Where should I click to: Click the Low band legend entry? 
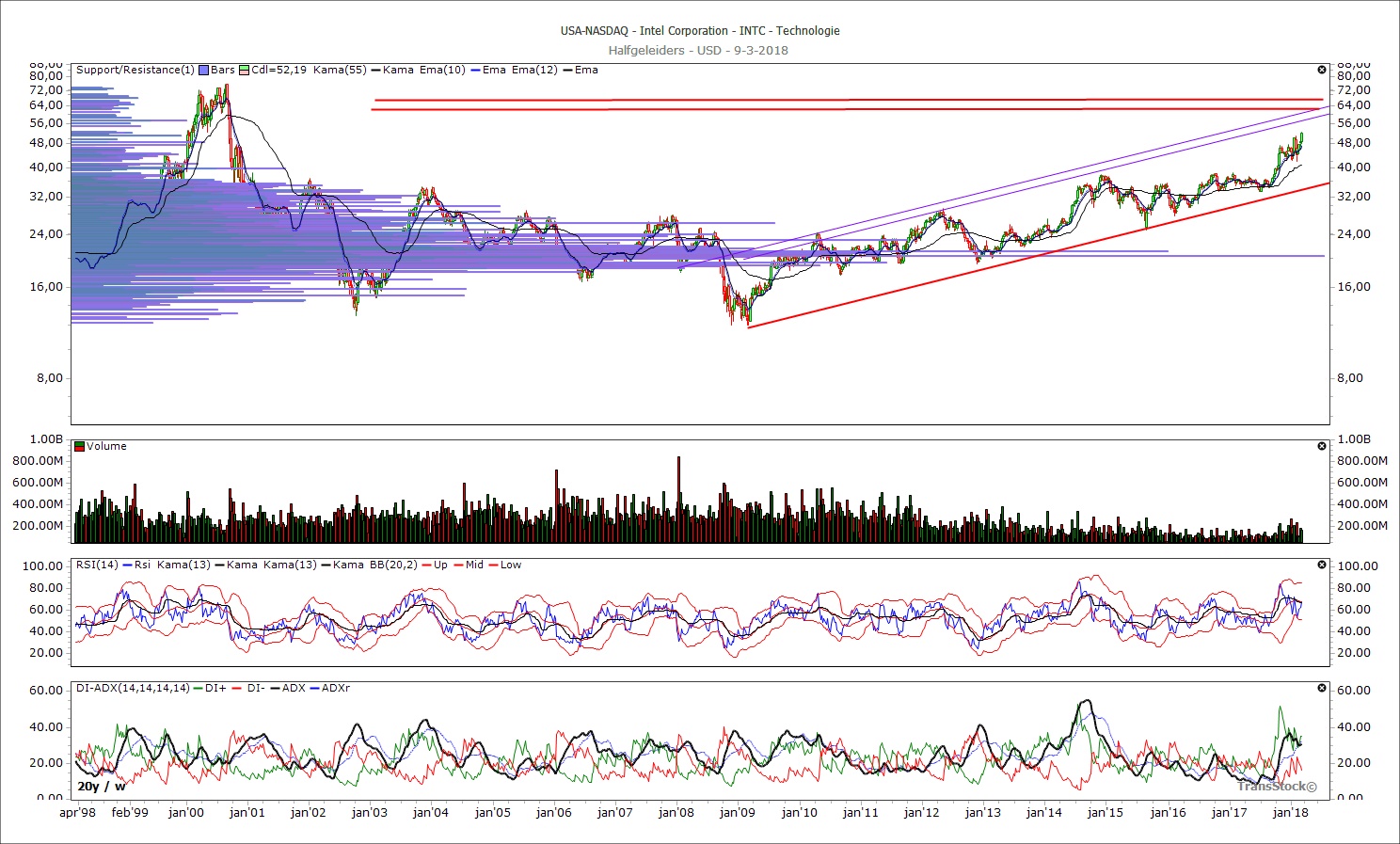[x=505, y=565]
